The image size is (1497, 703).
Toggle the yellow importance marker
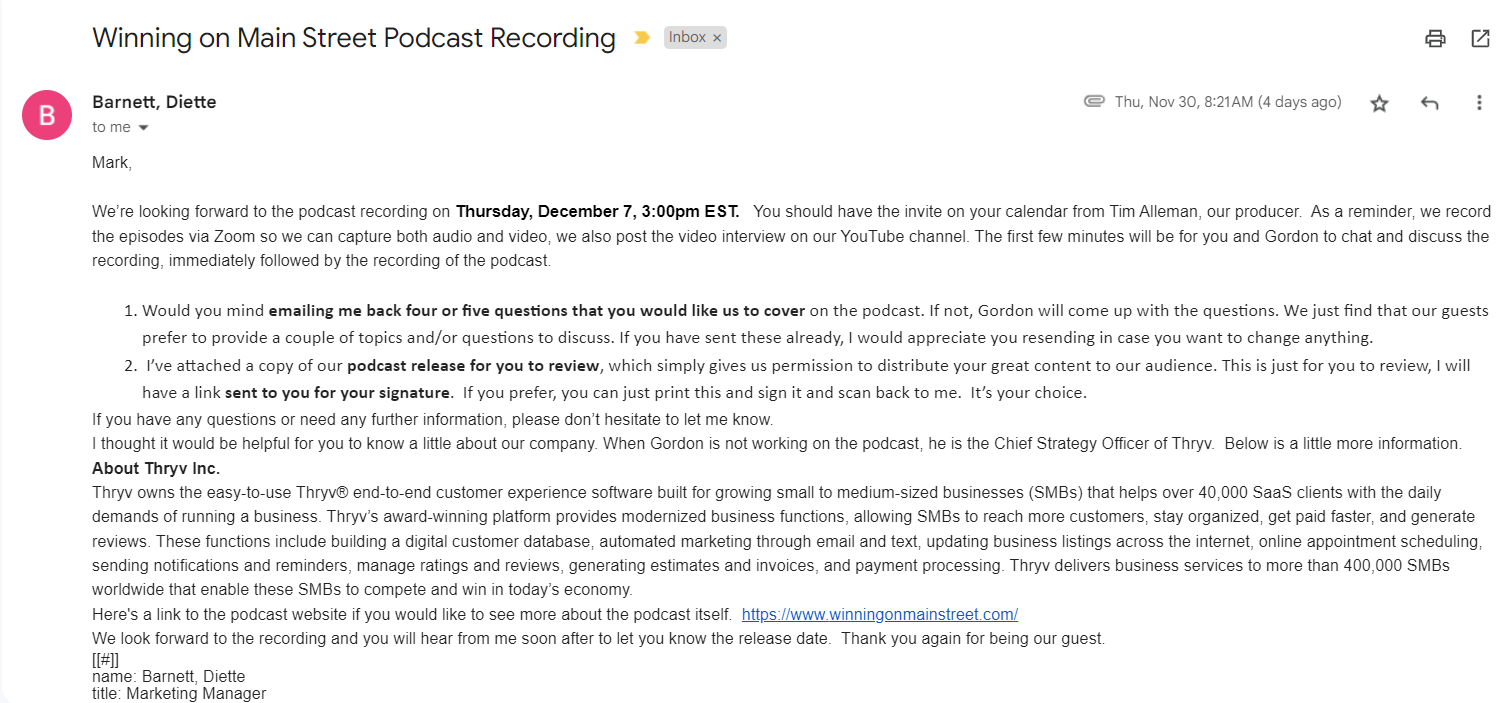641,39
